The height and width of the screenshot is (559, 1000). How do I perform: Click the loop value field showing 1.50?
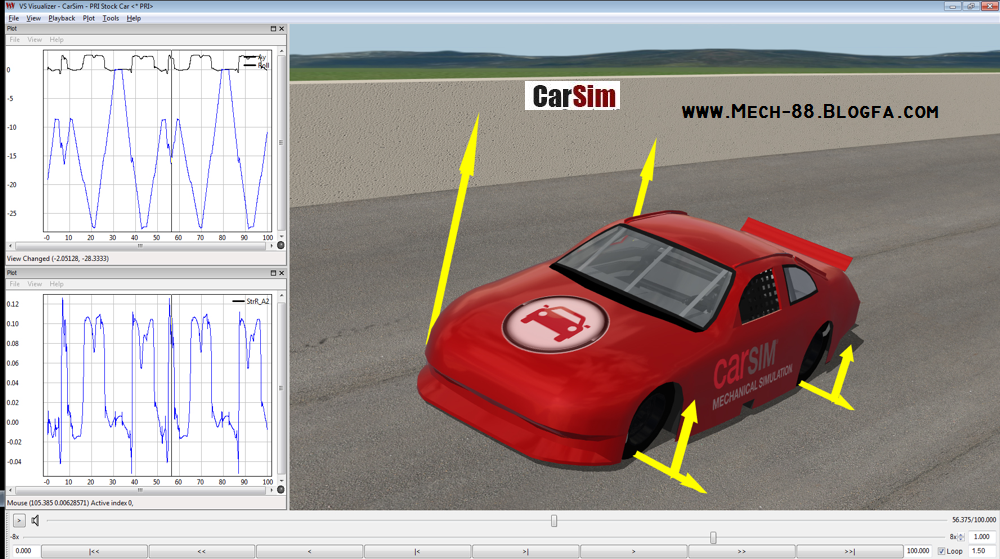[981, 551]
